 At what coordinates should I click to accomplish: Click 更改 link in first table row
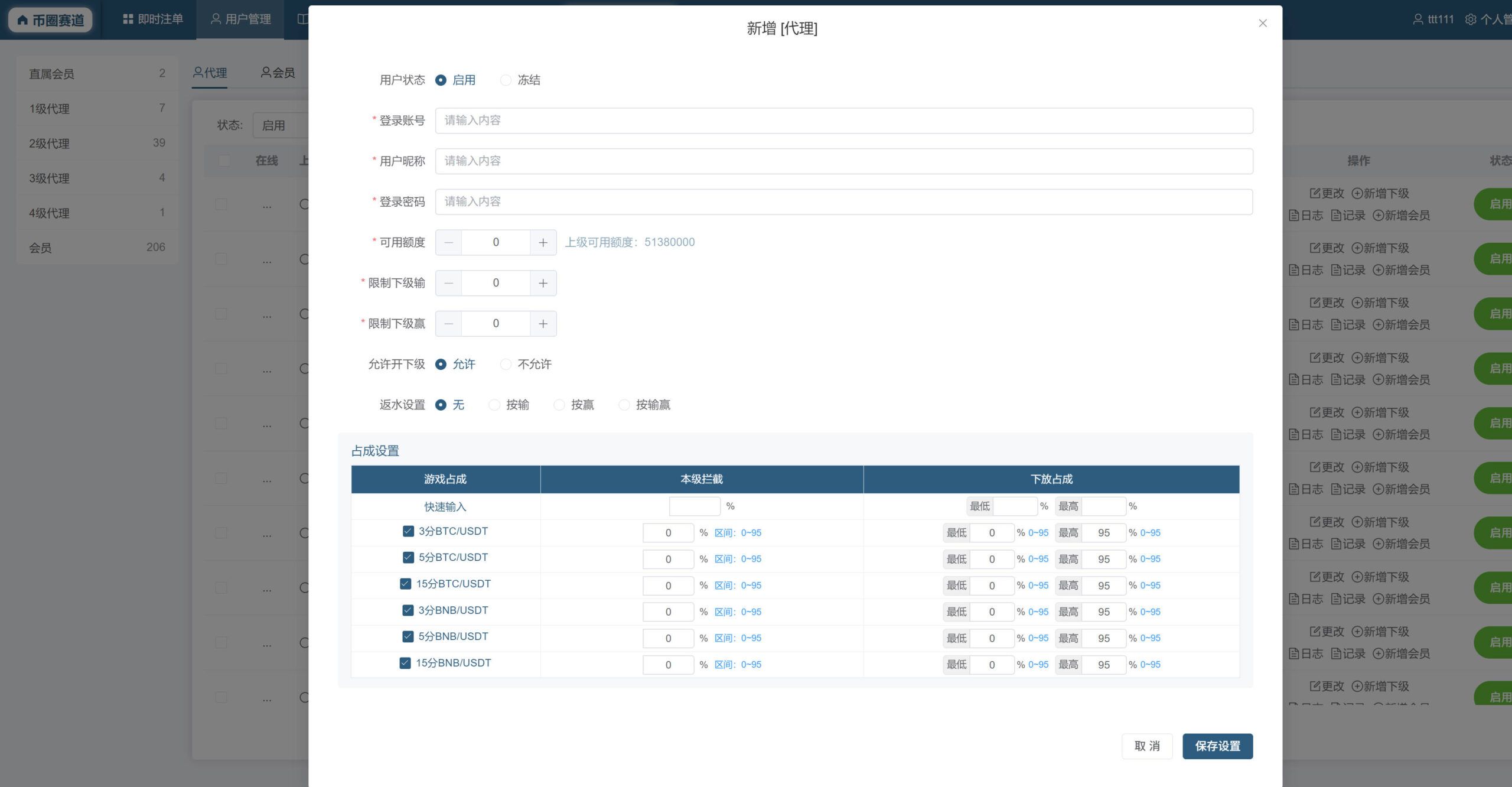[x=1327, y=193]
